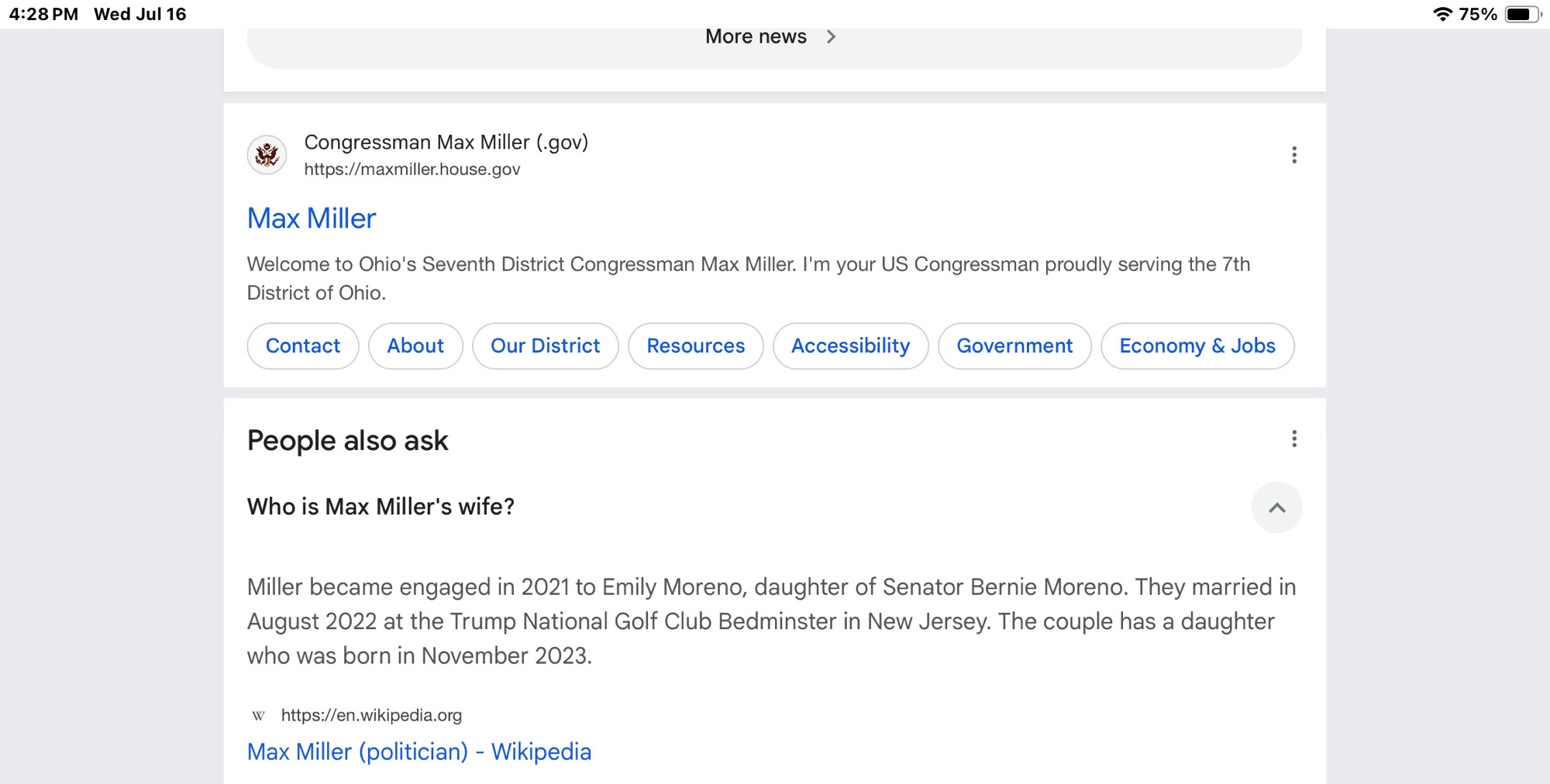Select the Accessibility sitelink chip

pyautogui.click(x=851, y=346)
